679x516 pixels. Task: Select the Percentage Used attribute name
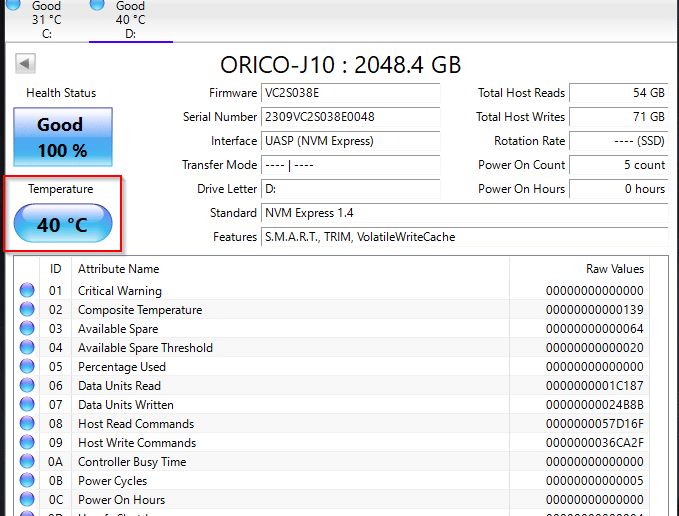[122, 367]
